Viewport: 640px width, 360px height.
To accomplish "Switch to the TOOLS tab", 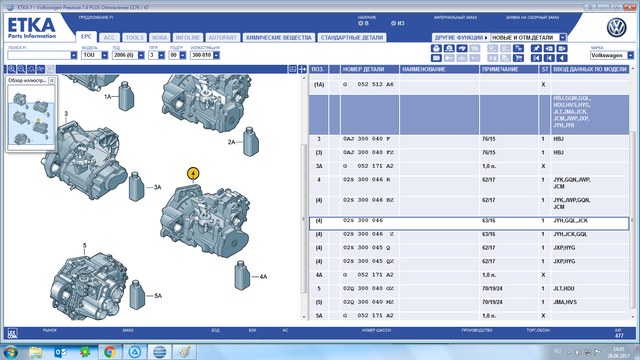I will (x=134, y=38).
